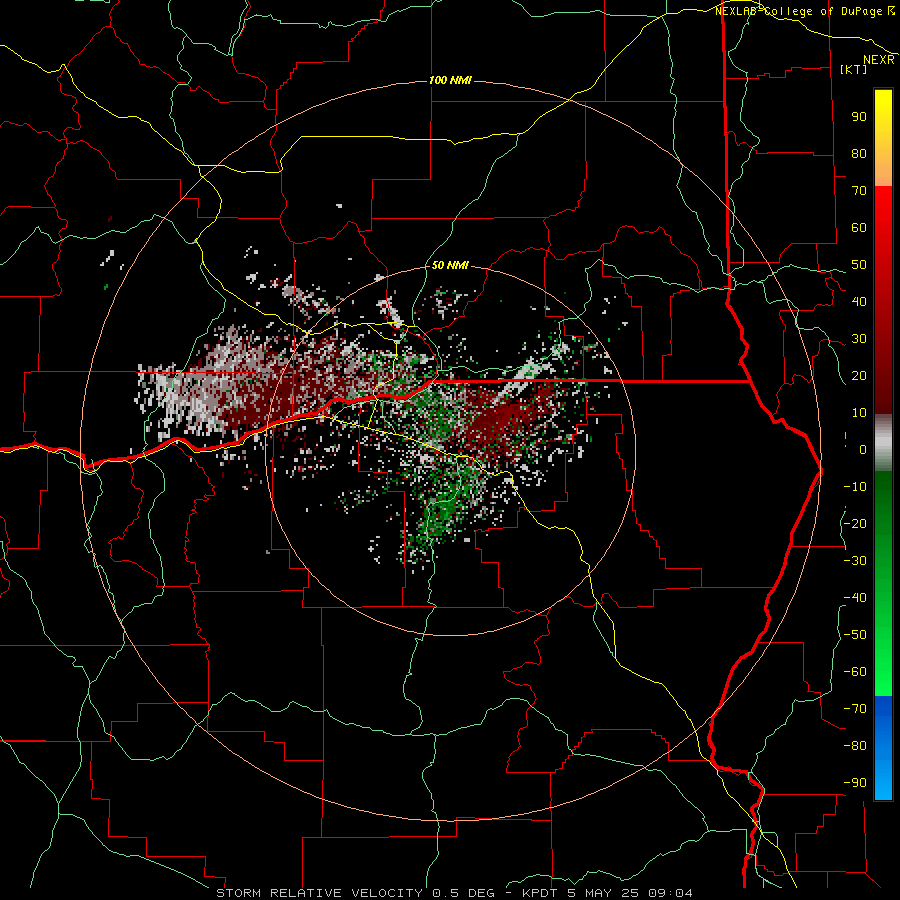Click the 80 value on the color scale
The width and height of the screenshot is (900, 900).
859,153
